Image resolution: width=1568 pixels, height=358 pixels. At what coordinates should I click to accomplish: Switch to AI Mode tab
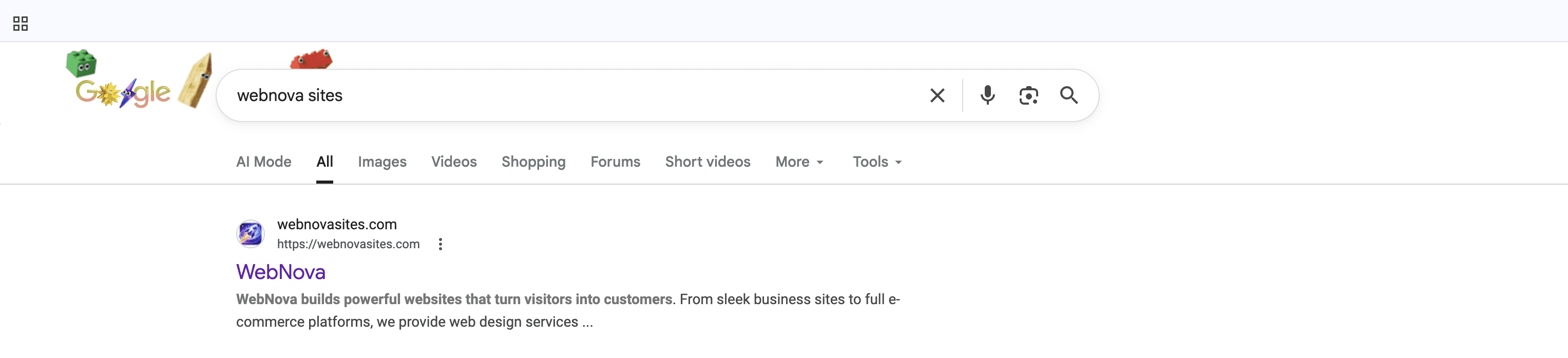pyautogui.click(x=263, y=162)
